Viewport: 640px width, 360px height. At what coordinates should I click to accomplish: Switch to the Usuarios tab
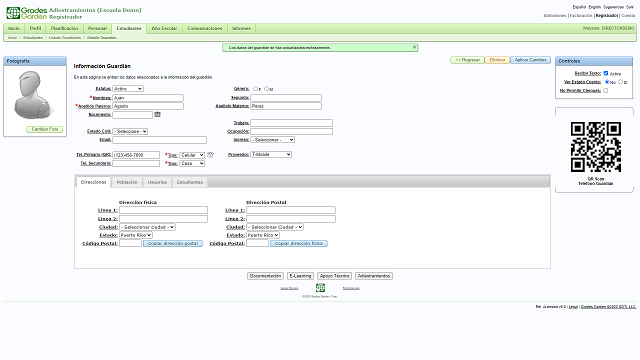[157, 182]
